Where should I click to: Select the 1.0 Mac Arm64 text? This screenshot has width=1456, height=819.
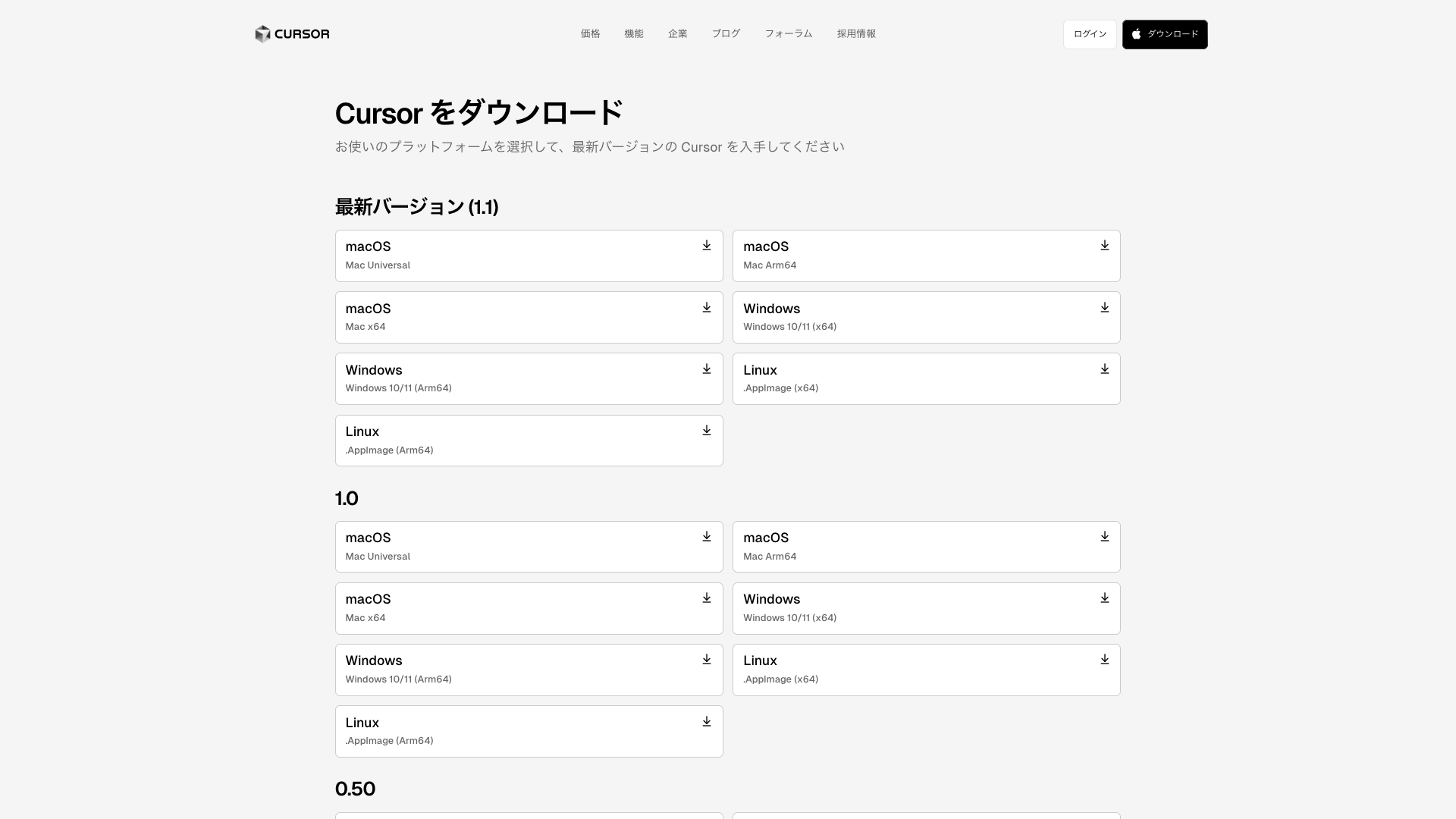click(x=770, y=557)
